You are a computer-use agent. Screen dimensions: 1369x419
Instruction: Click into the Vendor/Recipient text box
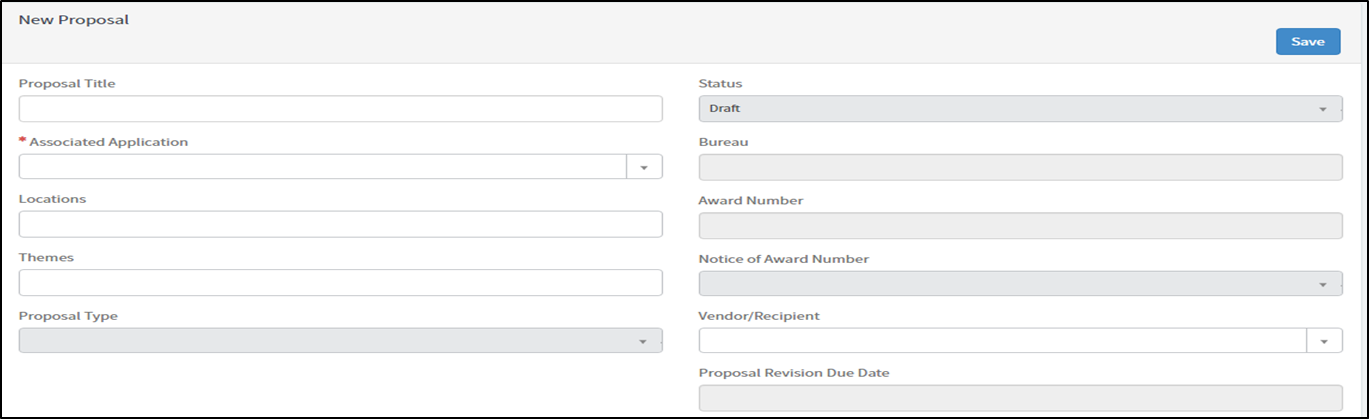point(1002,341)
